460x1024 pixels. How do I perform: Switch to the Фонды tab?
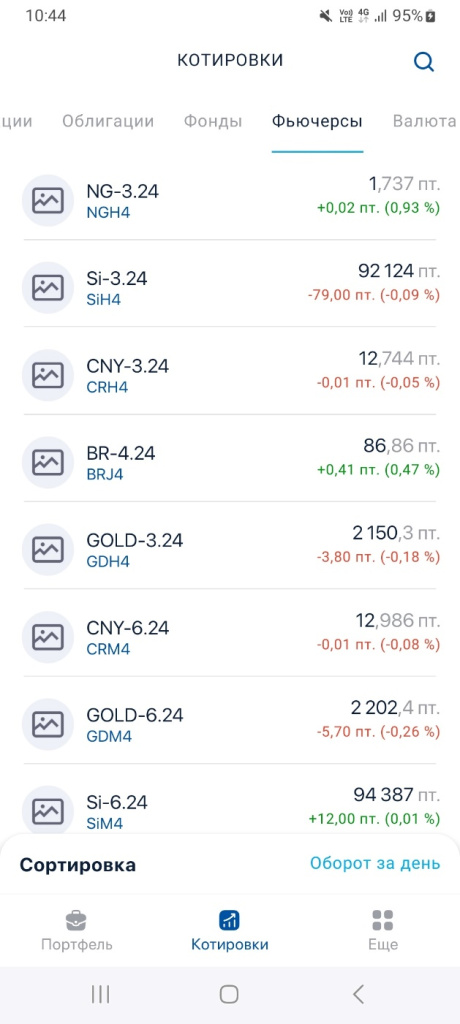(x=213, y=121)
